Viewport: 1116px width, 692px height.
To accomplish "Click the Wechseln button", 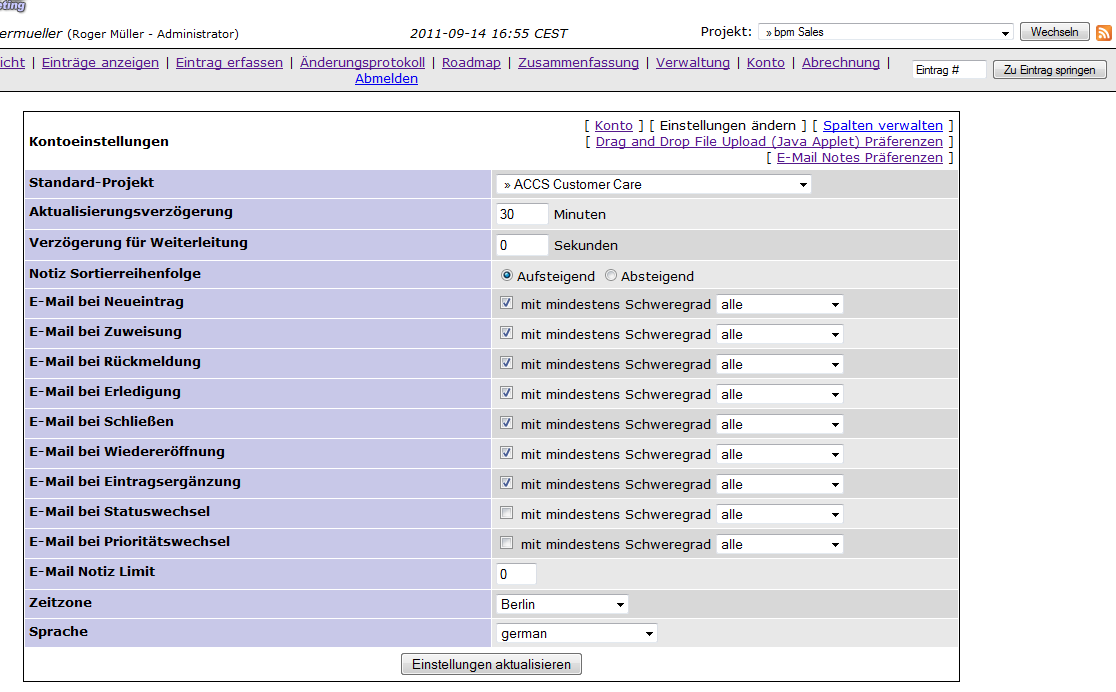I will (1055, 32).
